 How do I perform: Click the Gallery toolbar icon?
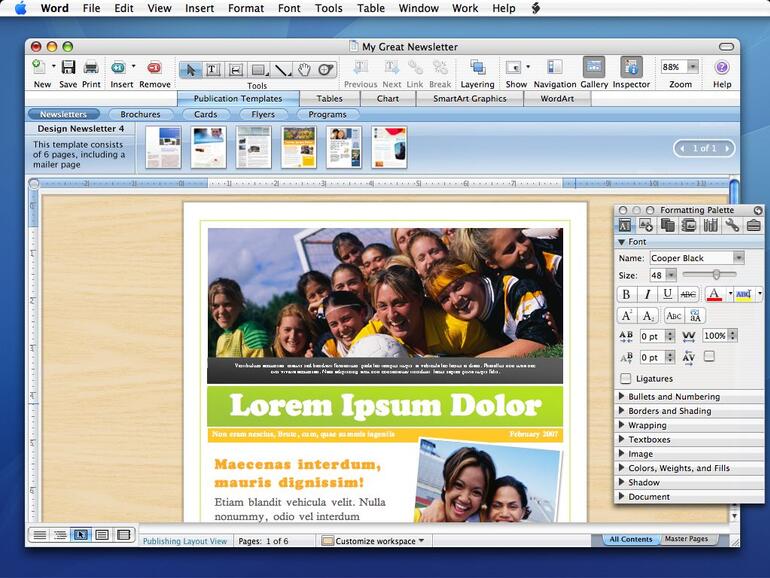point(594,68)
